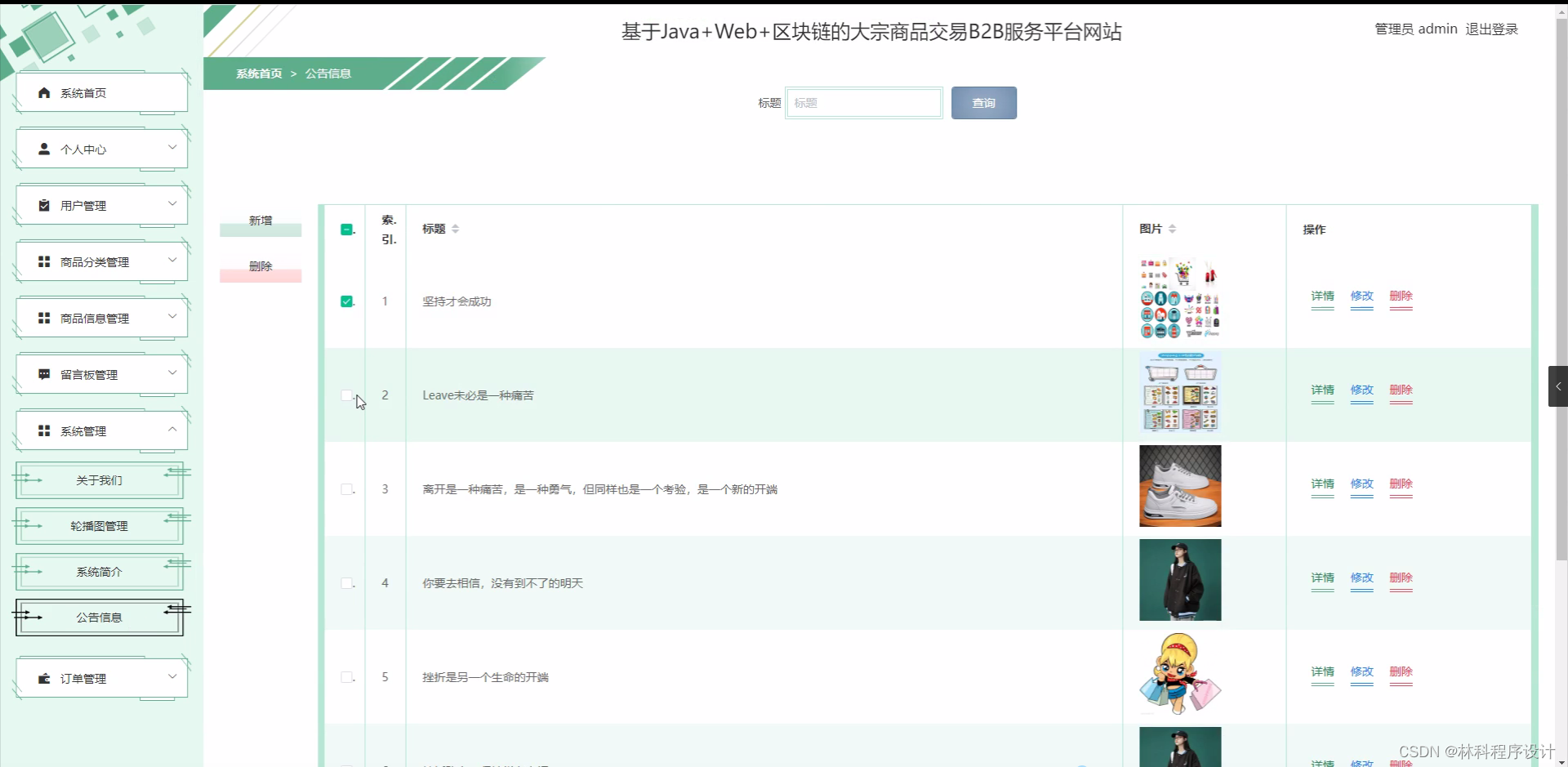This screenshot has height=767, width=1568.
Task: Expand the 商品信息管理 menu chevron
Action: click(x=172, y=317)
